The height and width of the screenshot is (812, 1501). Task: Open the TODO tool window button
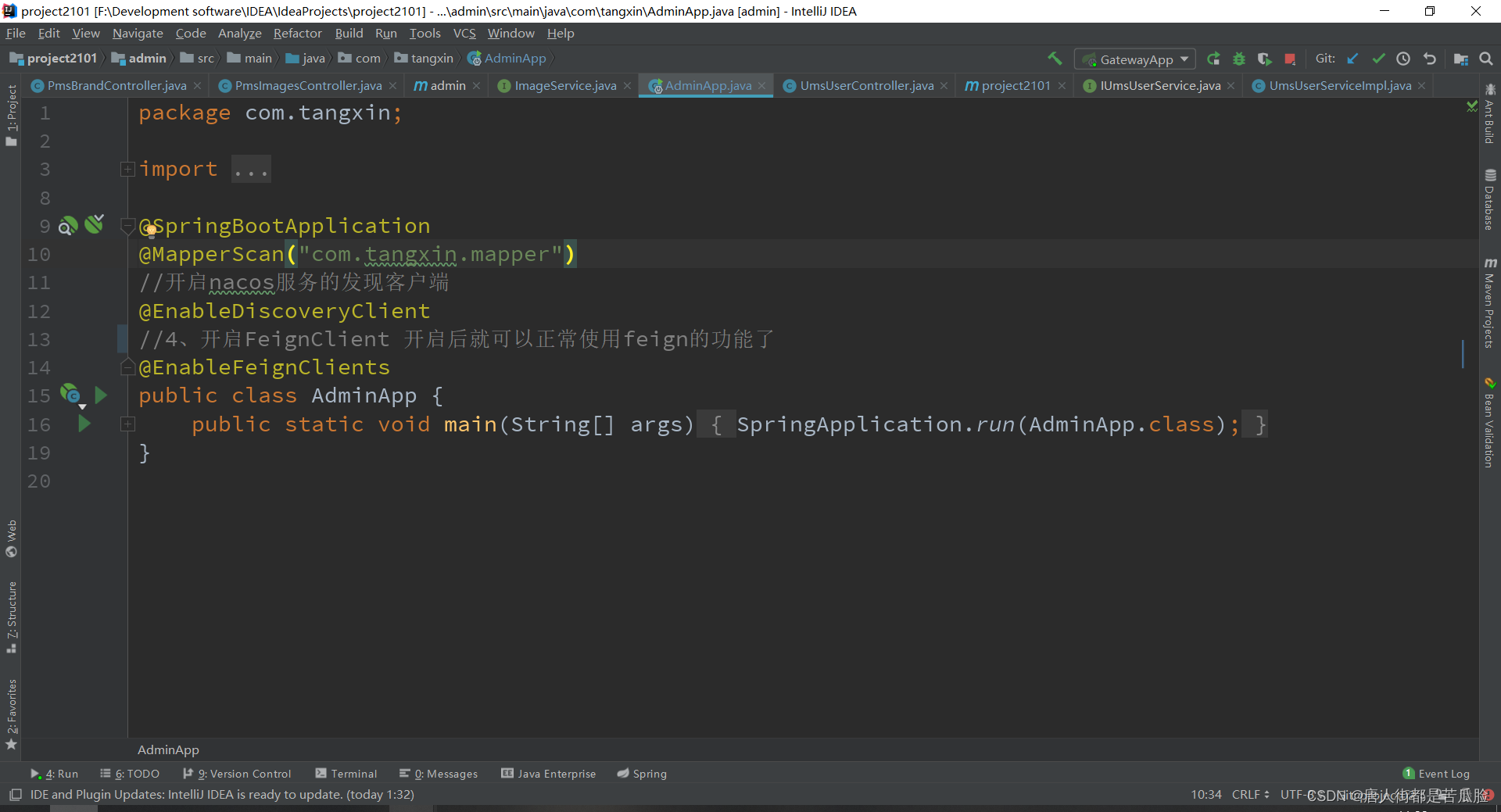[130, 774]
